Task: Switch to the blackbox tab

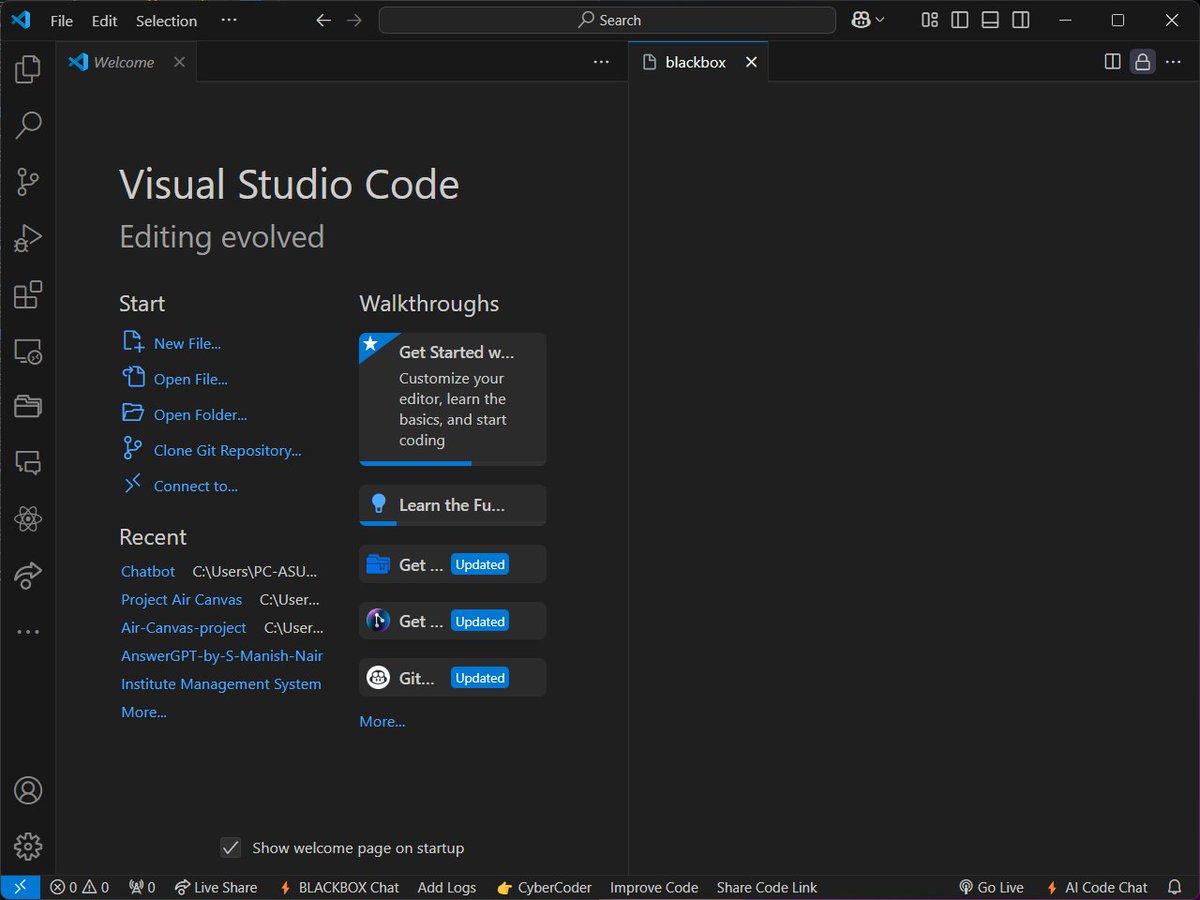Action: (696, 62)
